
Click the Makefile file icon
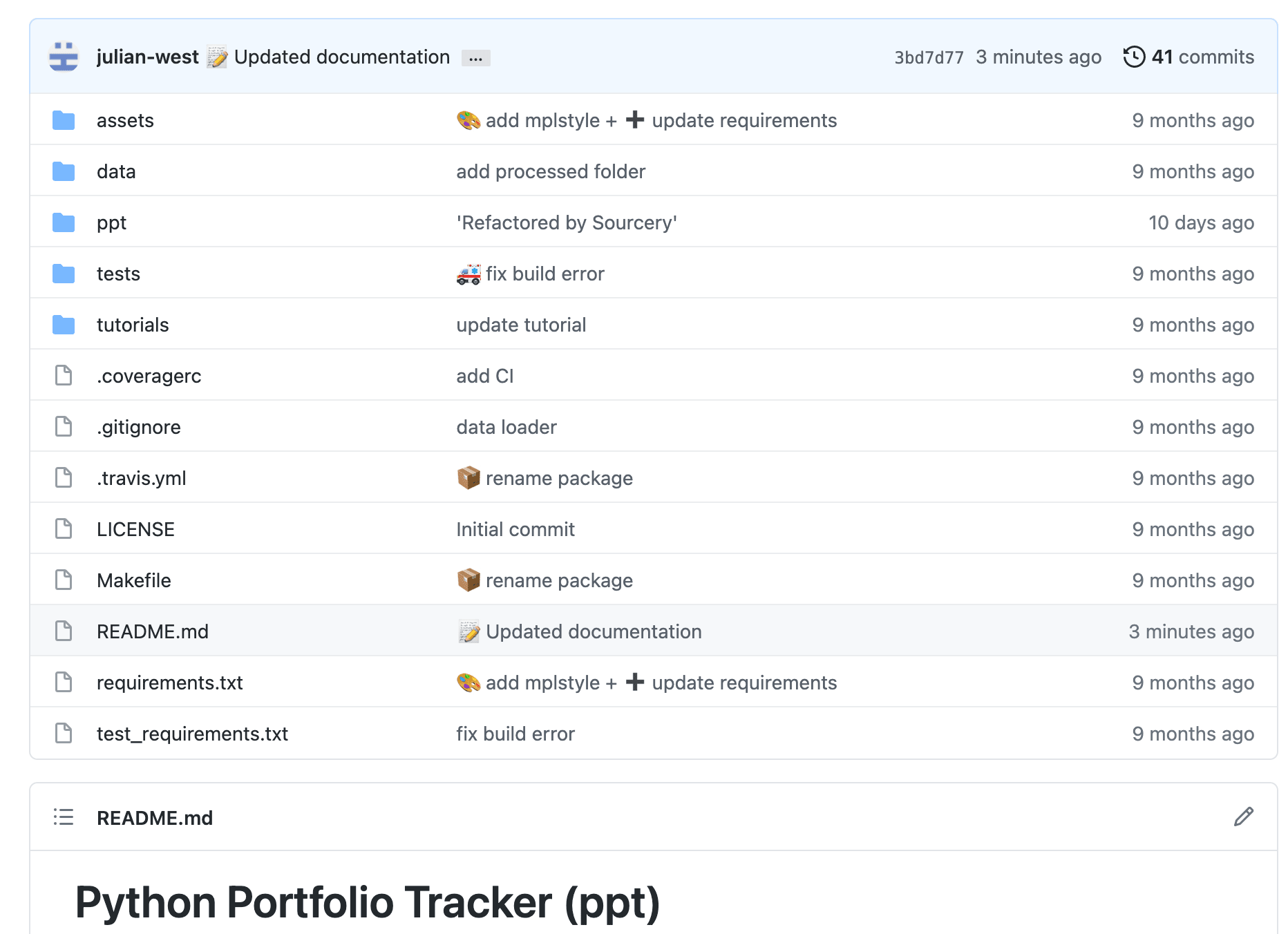[64, 580]
